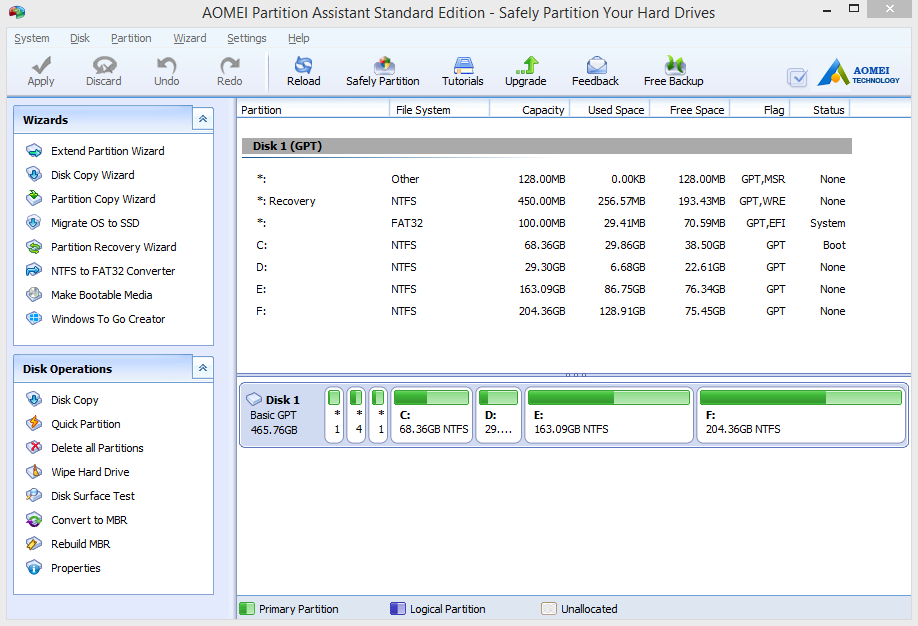
Task: Open the disk Properties icon
Action: [x=34, y=567]
